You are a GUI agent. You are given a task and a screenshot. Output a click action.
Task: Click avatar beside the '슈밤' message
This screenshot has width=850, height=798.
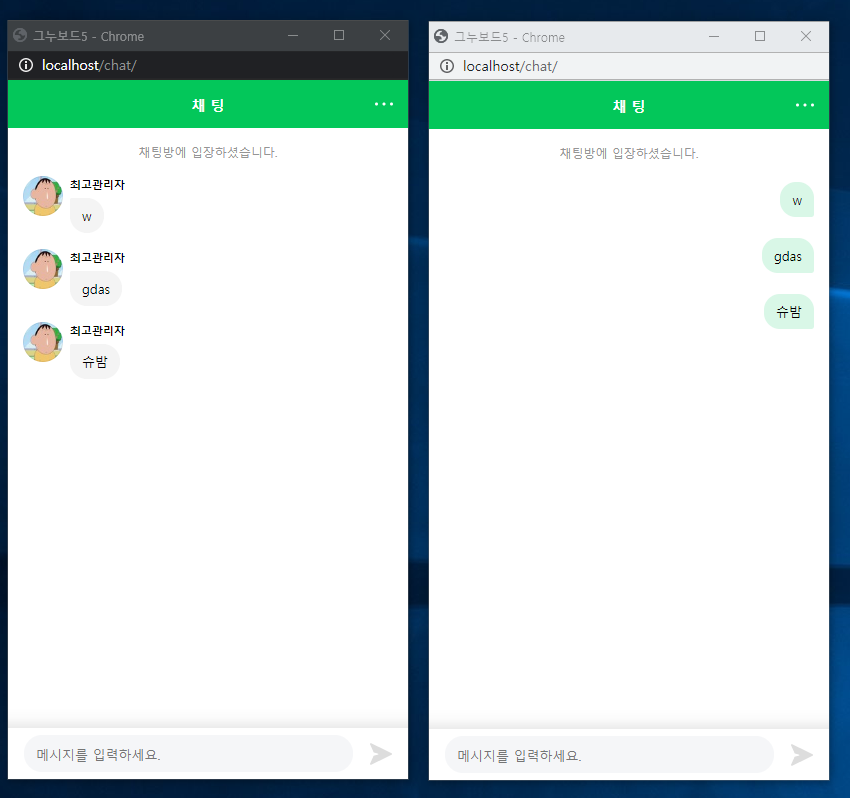(43, 342)
